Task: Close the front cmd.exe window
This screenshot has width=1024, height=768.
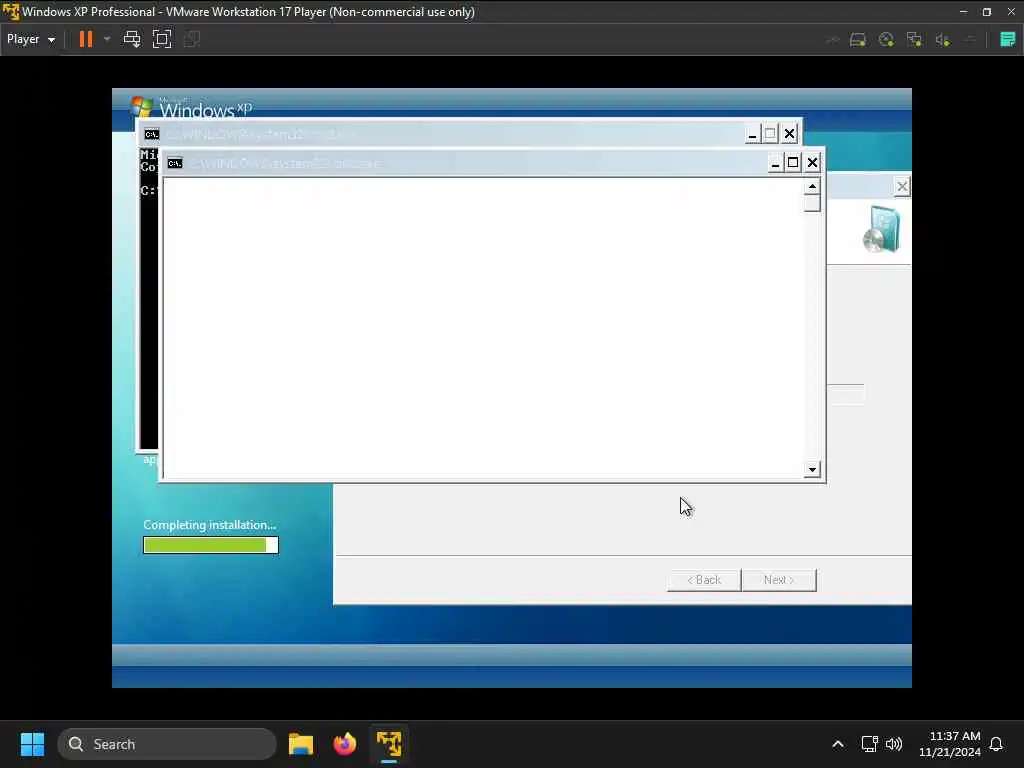Action: [x=812, y=163]
